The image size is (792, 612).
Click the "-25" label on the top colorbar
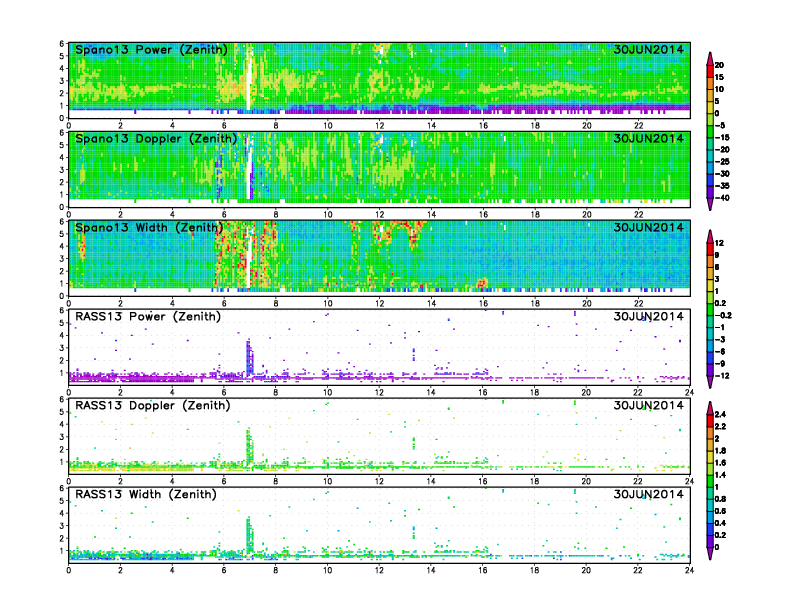pos(722,162)
